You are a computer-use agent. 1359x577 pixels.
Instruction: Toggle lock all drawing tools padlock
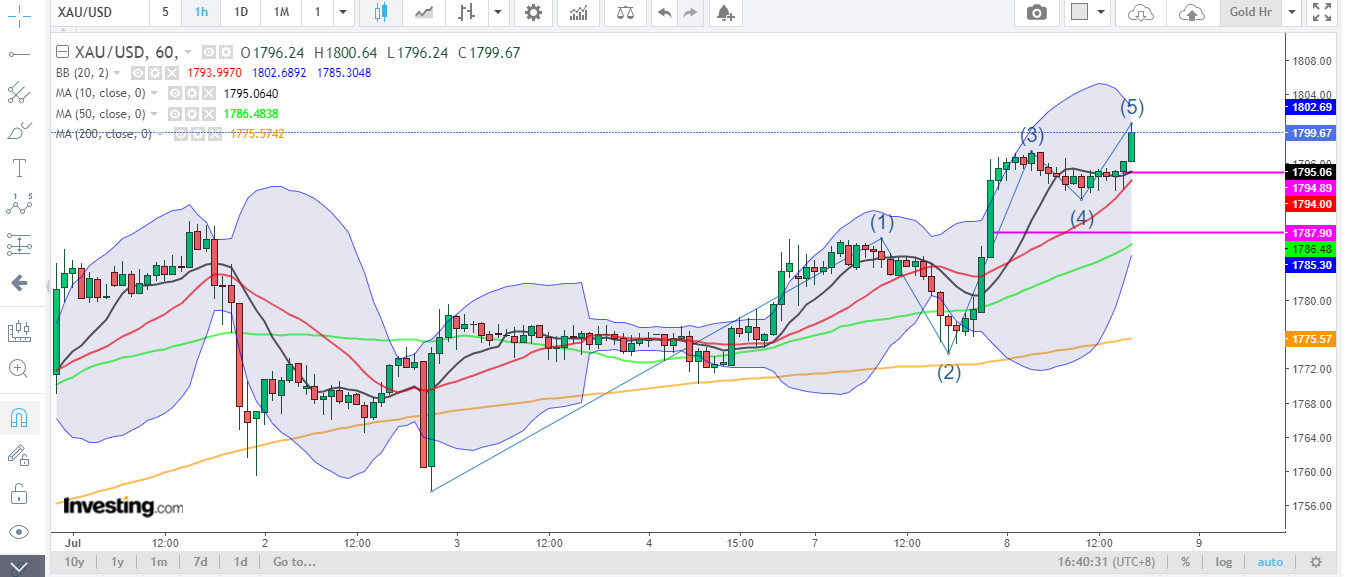18,493
